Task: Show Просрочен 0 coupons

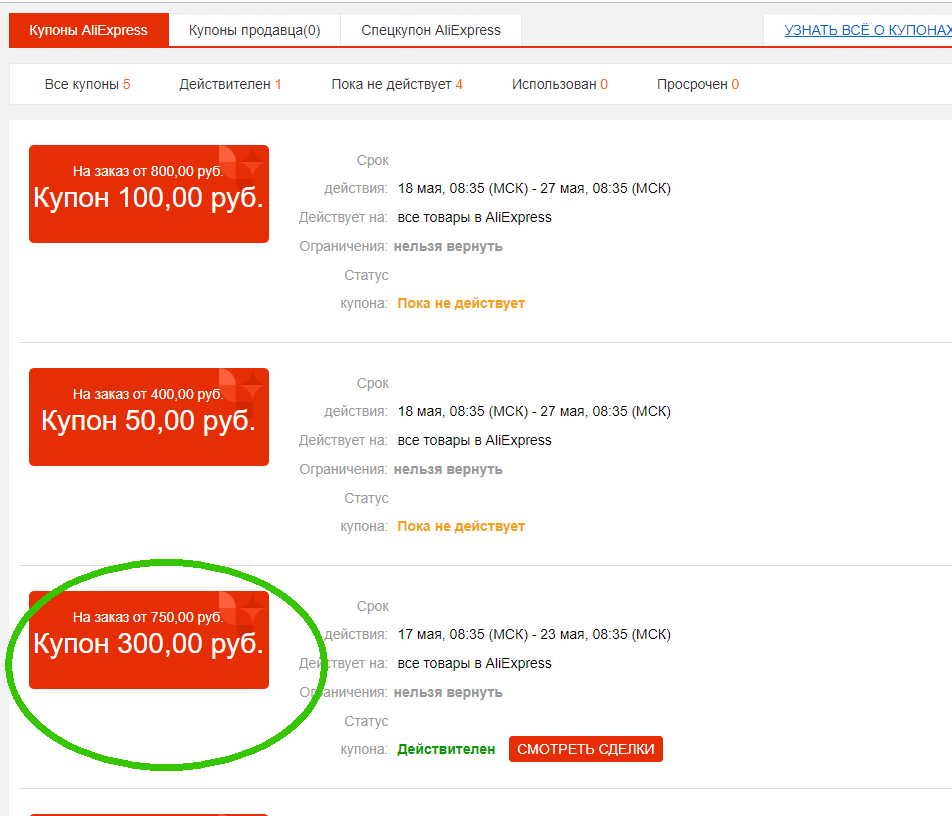Action: click(698, 84)
